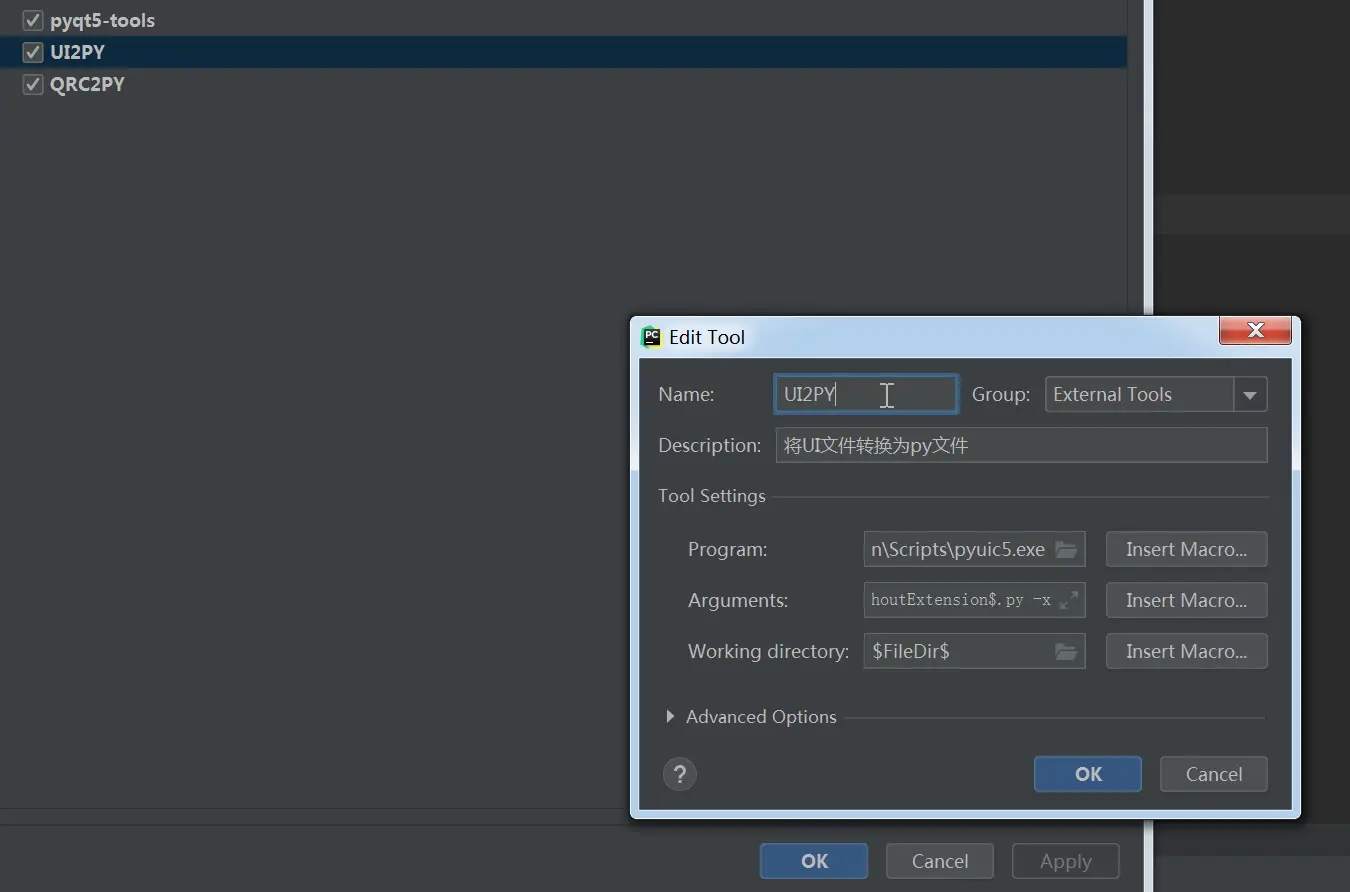
Task: Click OK at the bottom of the settings window
Action: [x=813, y=861]
